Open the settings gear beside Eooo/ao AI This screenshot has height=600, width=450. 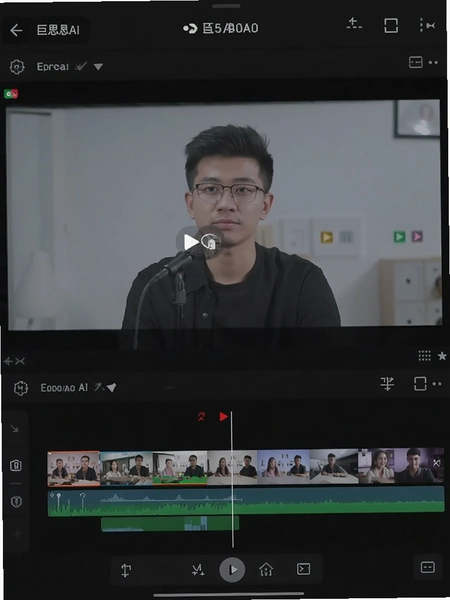pos(21,388)
